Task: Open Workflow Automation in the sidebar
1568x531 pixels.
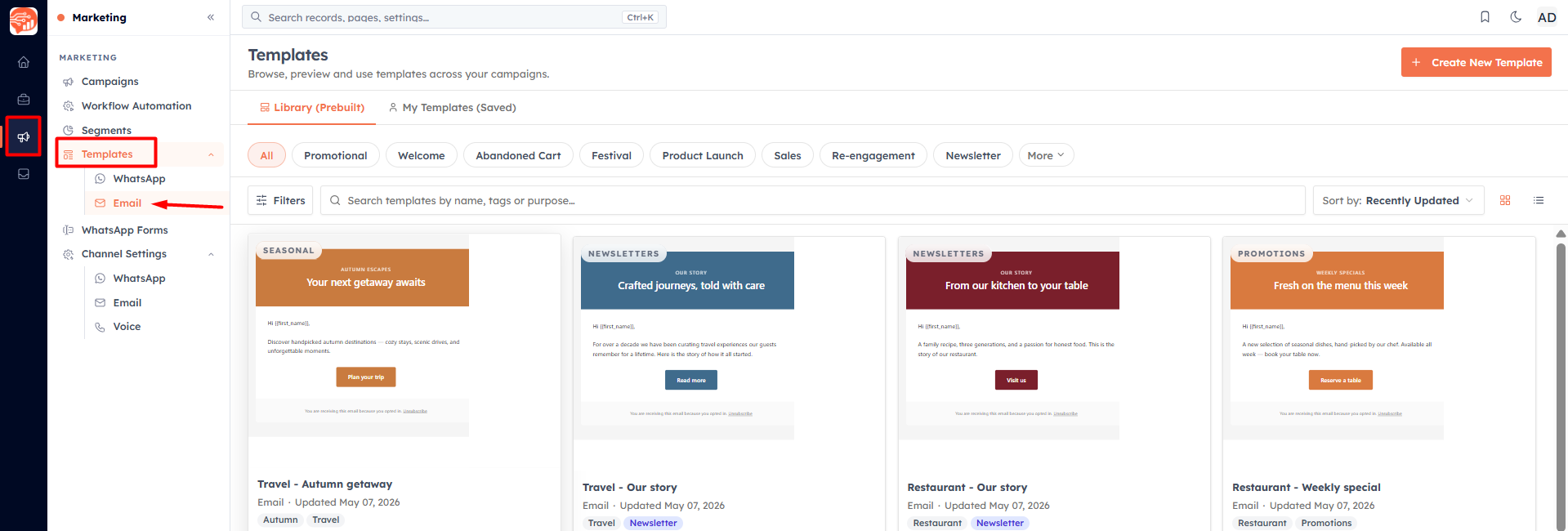Action: (x=136, y=106)
